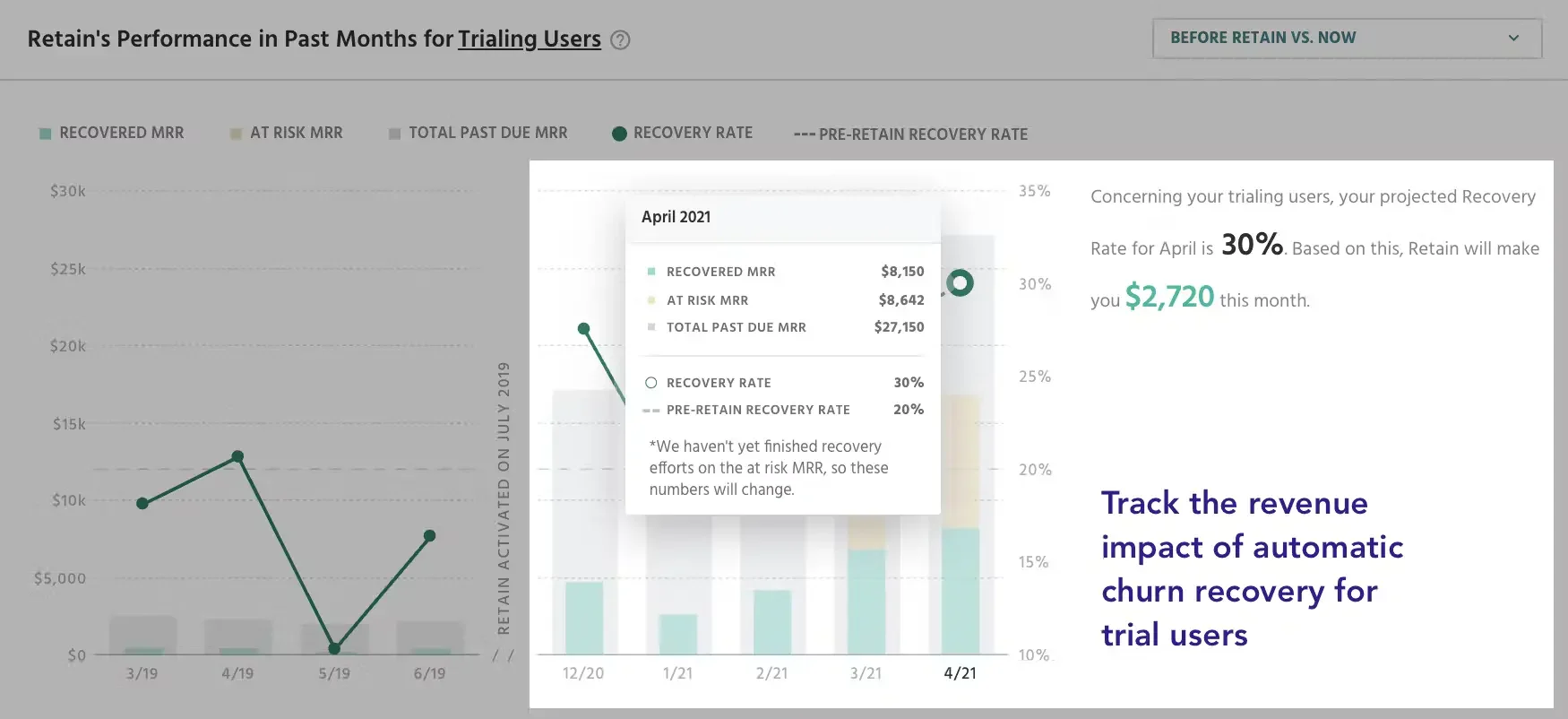This screenshot has height=719, width=1568.
Task: Click the yellow At Risk MRR legend swatch
Action: [235, 132]
